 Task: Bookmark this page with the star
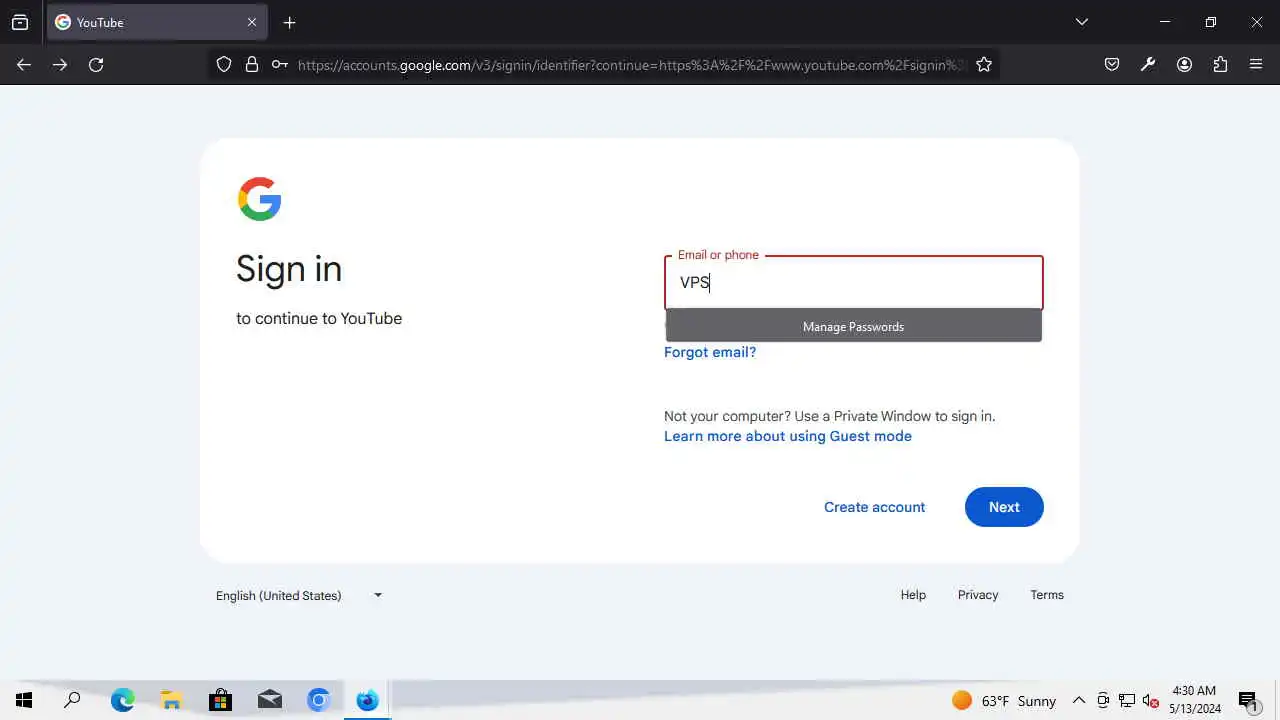984,64
